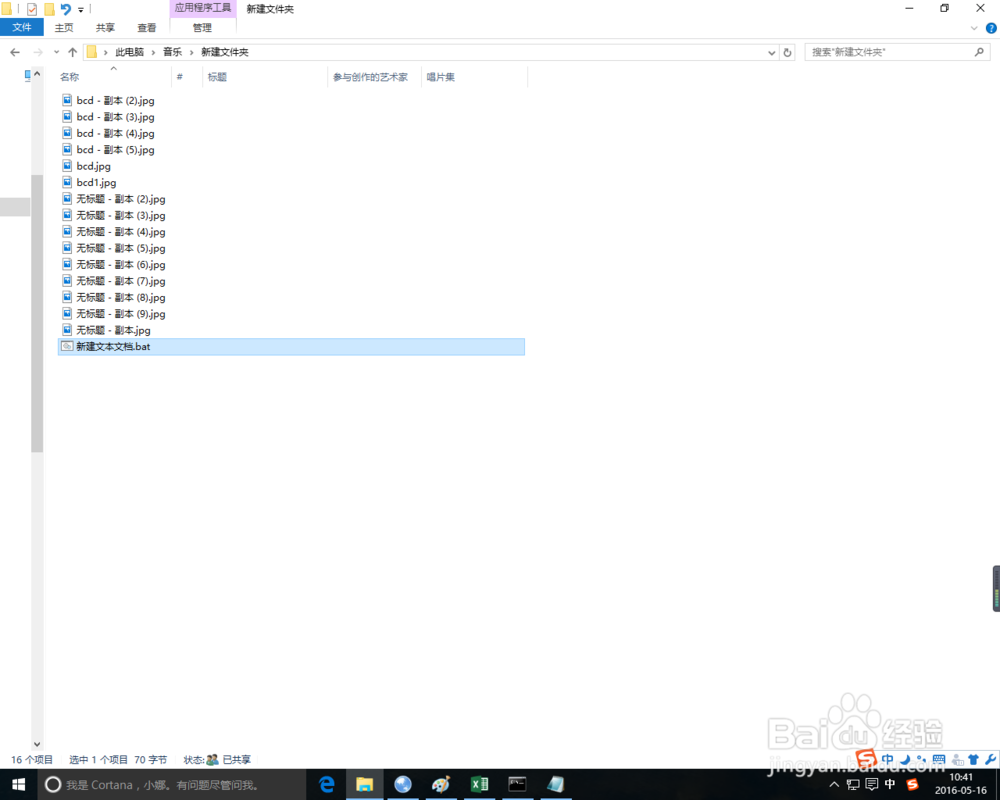Select file 无标题 - 副本 (2).jpg
Screen dimensions: 1000x800
click(121, 200)
